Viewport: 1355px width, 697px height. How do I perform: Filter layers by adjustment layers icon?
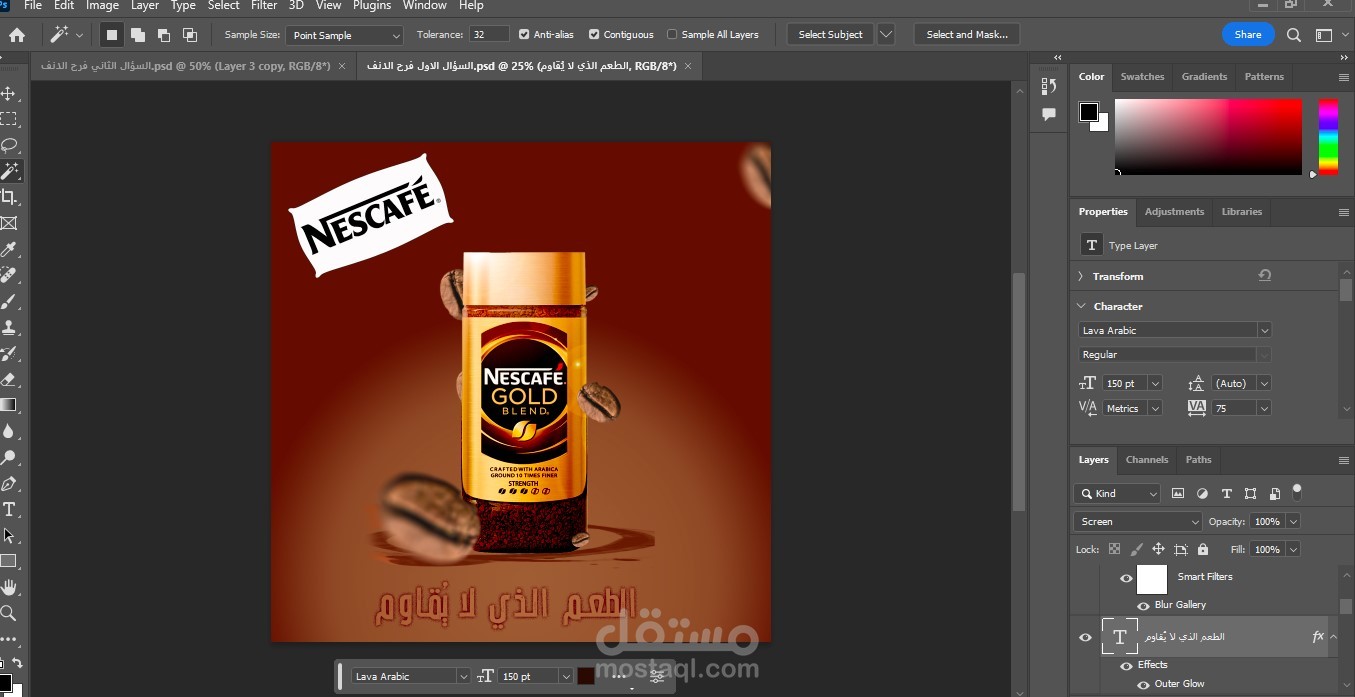(1202, 493)
